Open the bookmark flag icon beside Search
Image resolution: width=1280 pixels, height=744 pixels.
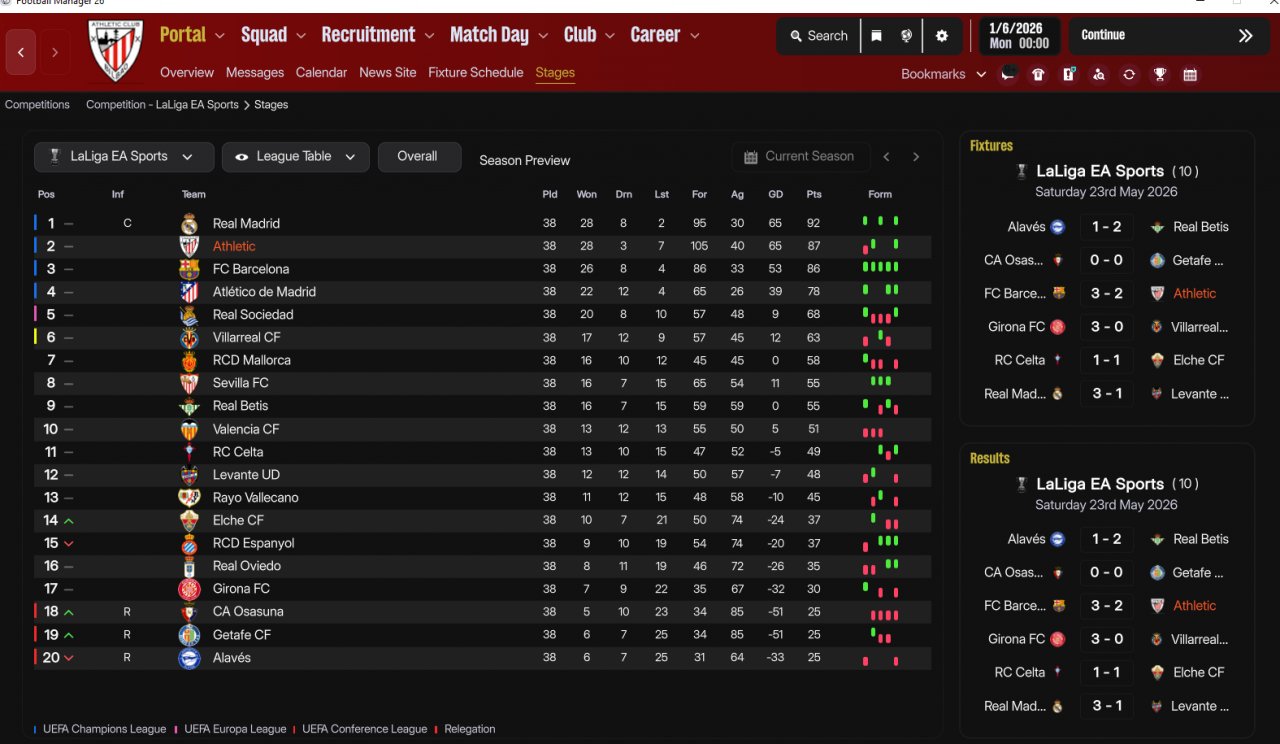coord(876,36)
